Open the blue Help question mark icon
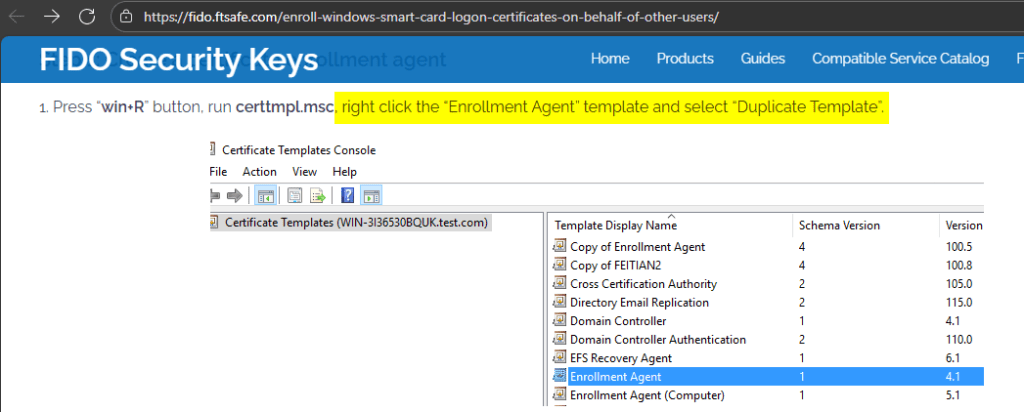 pyautogui.click(x=347, y=195)
